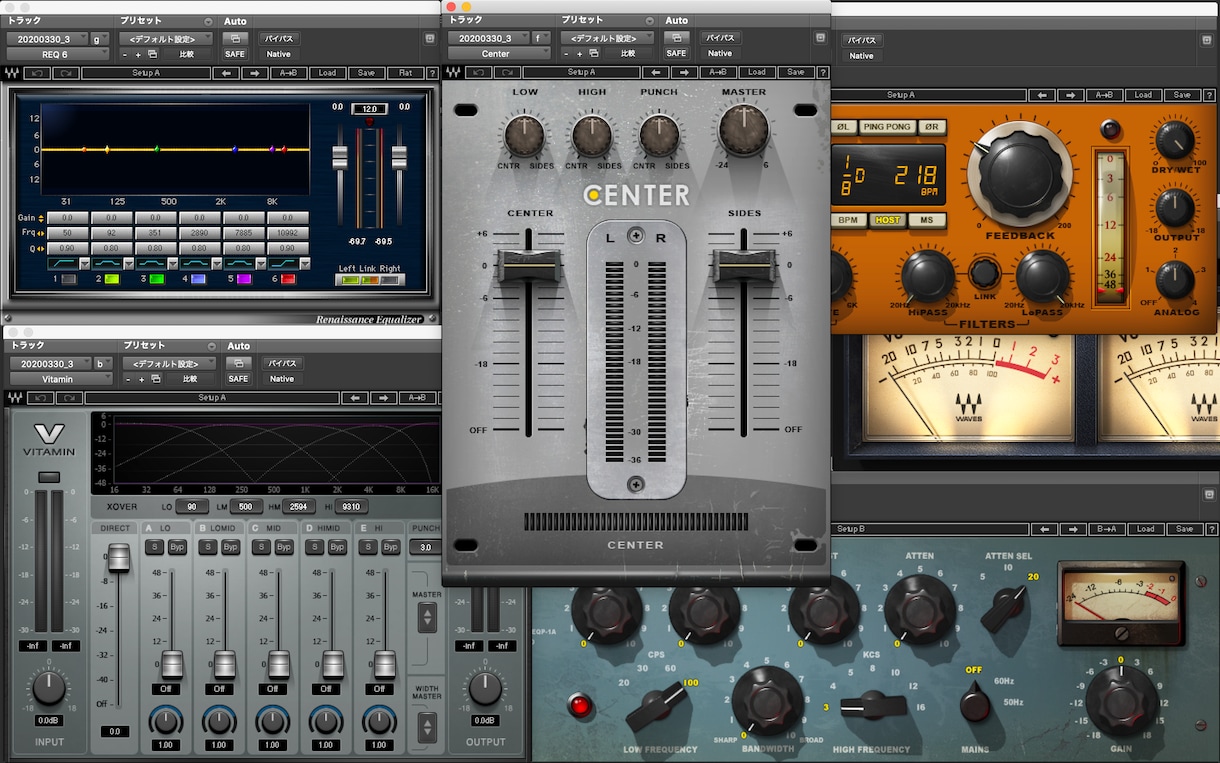The image size is (1220, 763).
Task: Bypass the Vitamin MID band
Action: (283, 547)
